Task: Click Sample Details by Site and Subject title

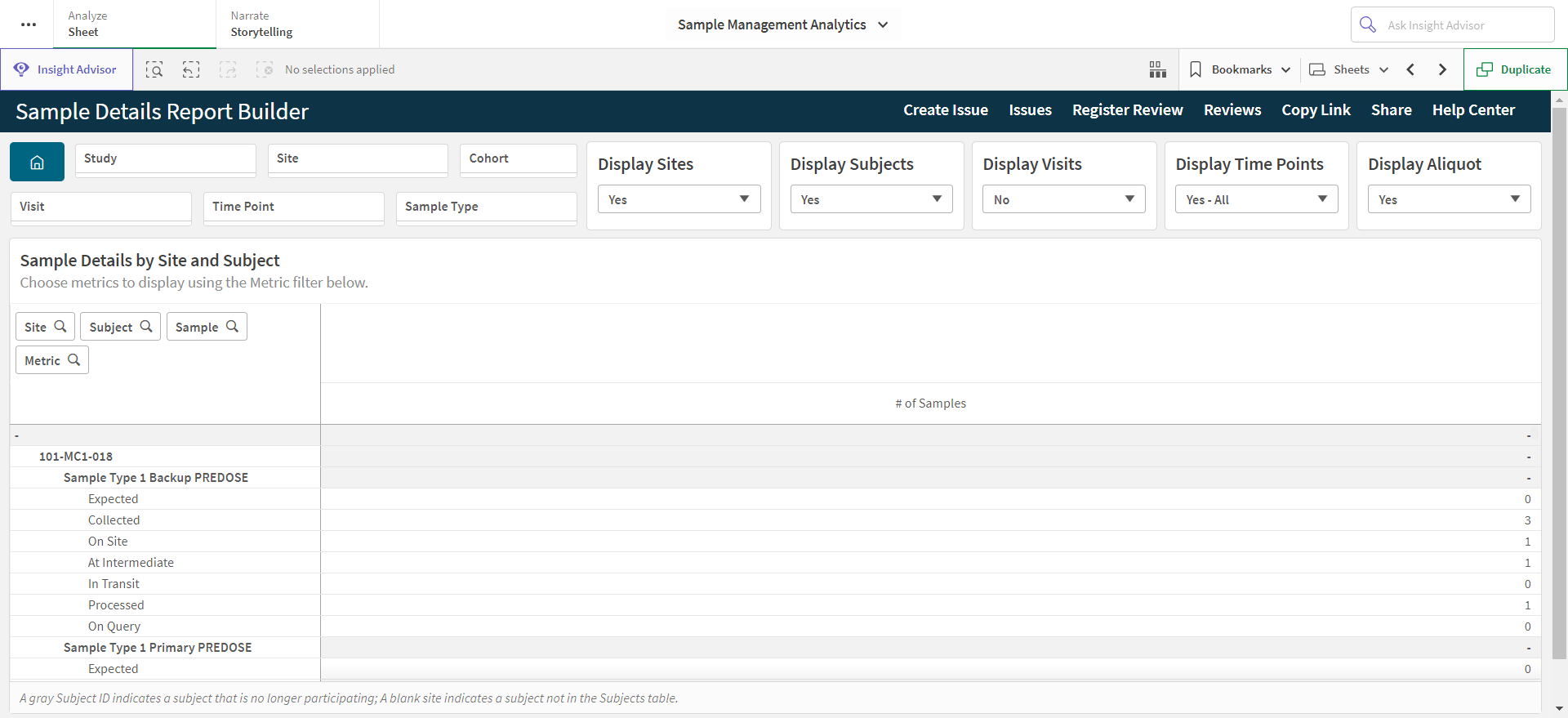Action: (x=149, y=261)
